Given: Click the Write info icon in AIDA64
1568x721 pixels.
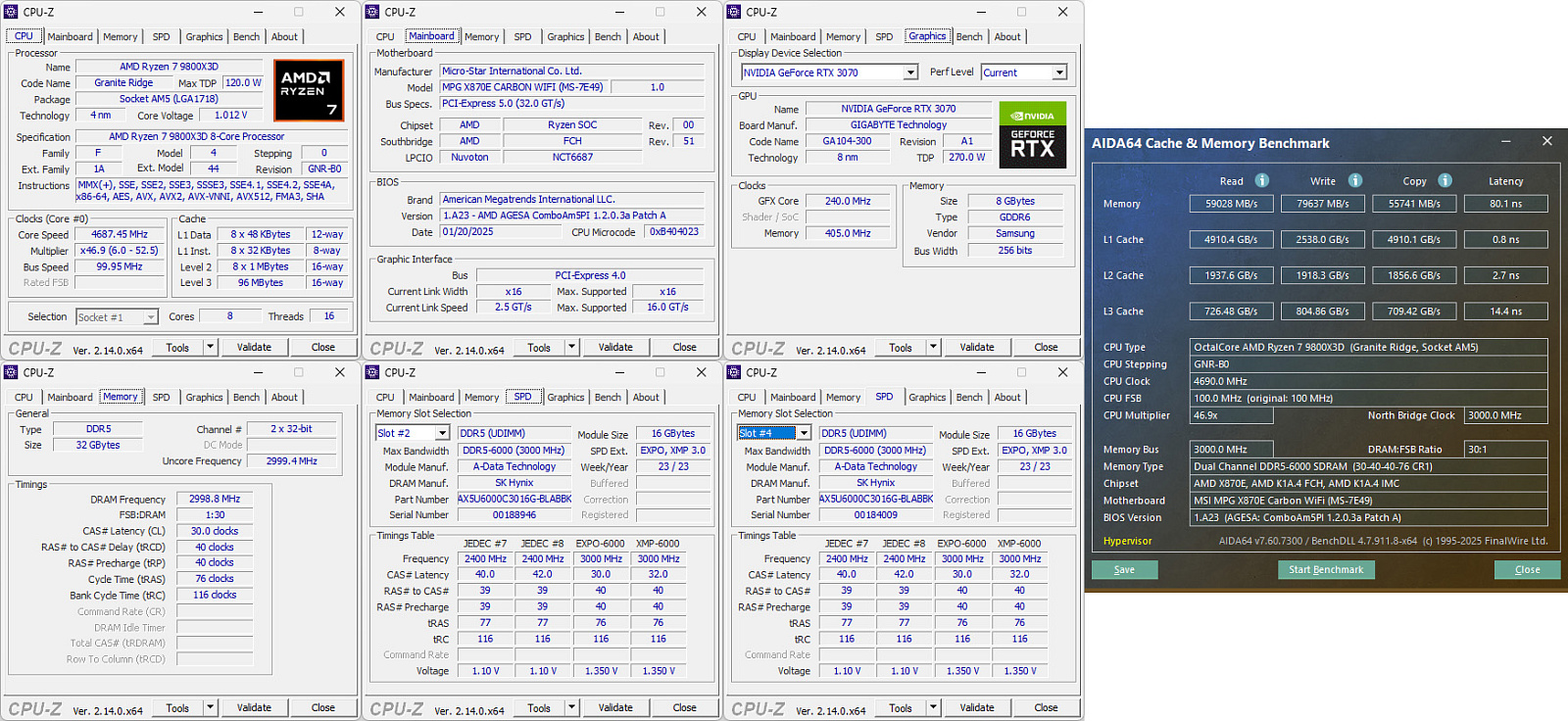Looking at the screenshot, I should [x=1355, y=180].
